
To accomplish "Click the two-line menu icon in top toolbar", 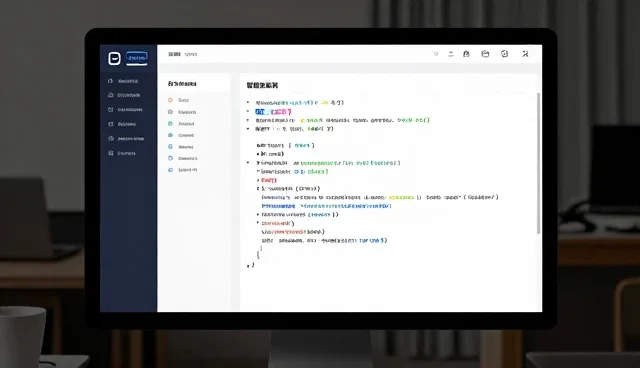I will point(451,54).
